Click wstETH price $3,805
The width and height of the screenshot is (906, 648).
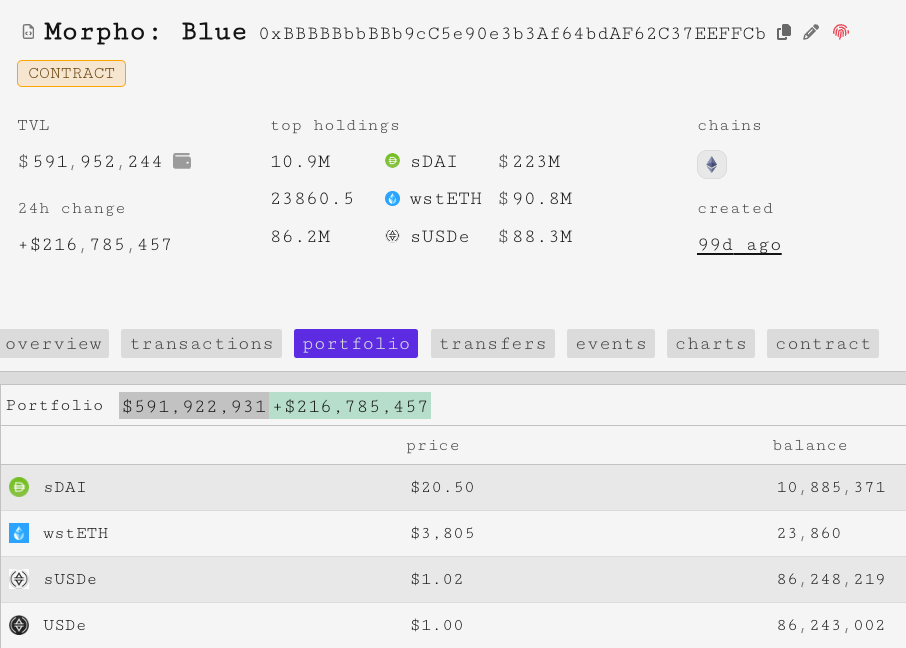[443, 533]
